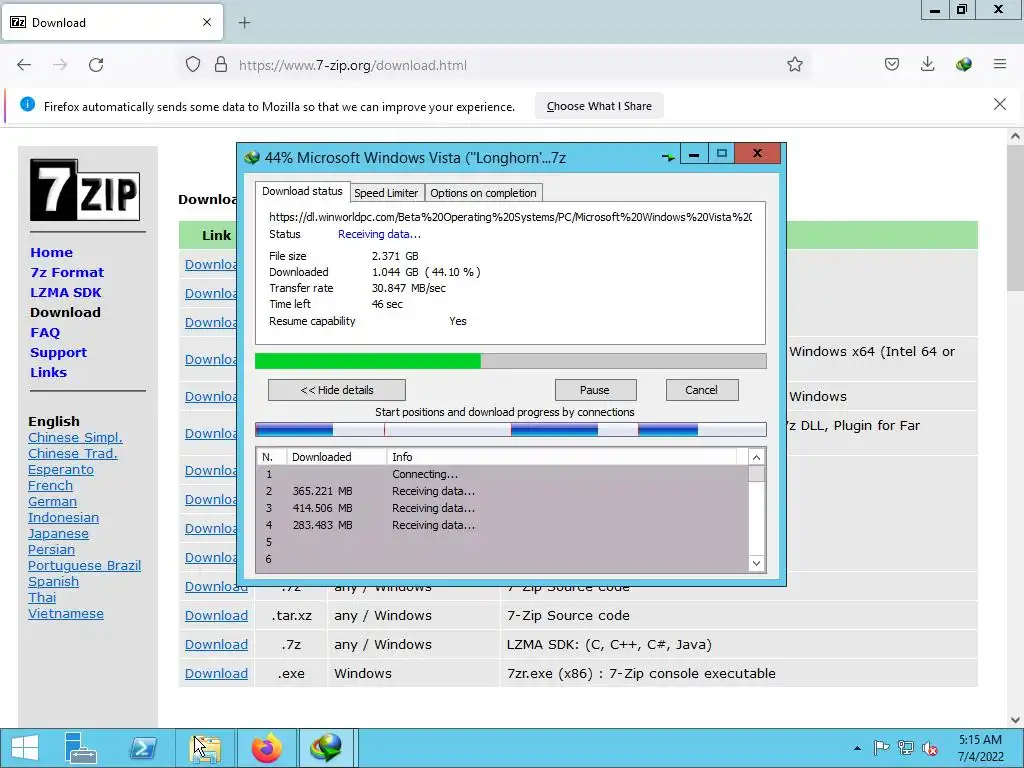Select connection row with 365.221 MB
Image resolution: width=1024 pixels, height=768 pixels.
tap(503, 491)
